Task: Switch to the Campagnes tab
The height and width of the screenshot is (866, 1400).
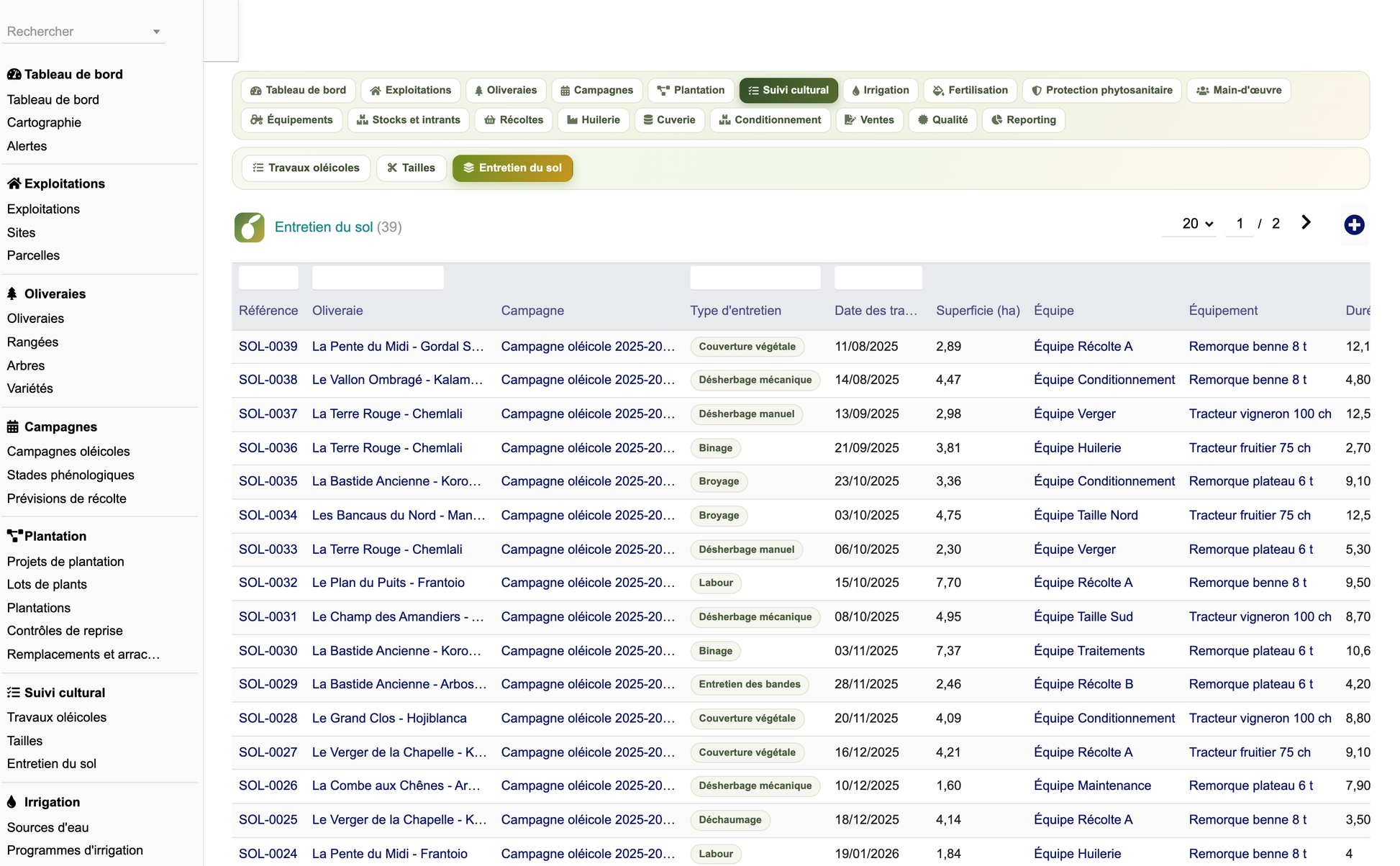Action: point(596,91)
